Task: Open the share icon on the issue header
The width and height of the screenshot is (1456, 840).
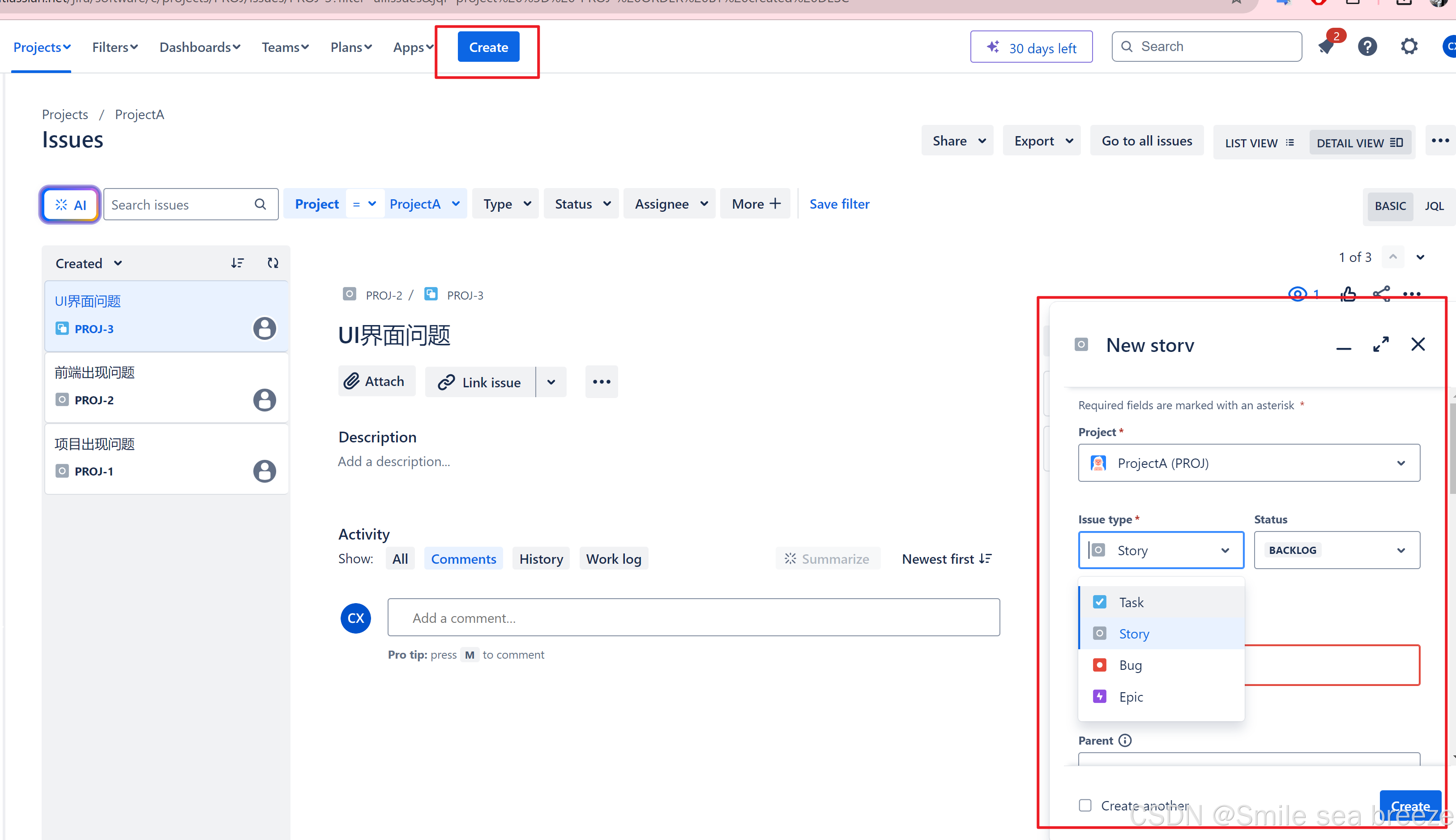Action: click(1381, 294)
